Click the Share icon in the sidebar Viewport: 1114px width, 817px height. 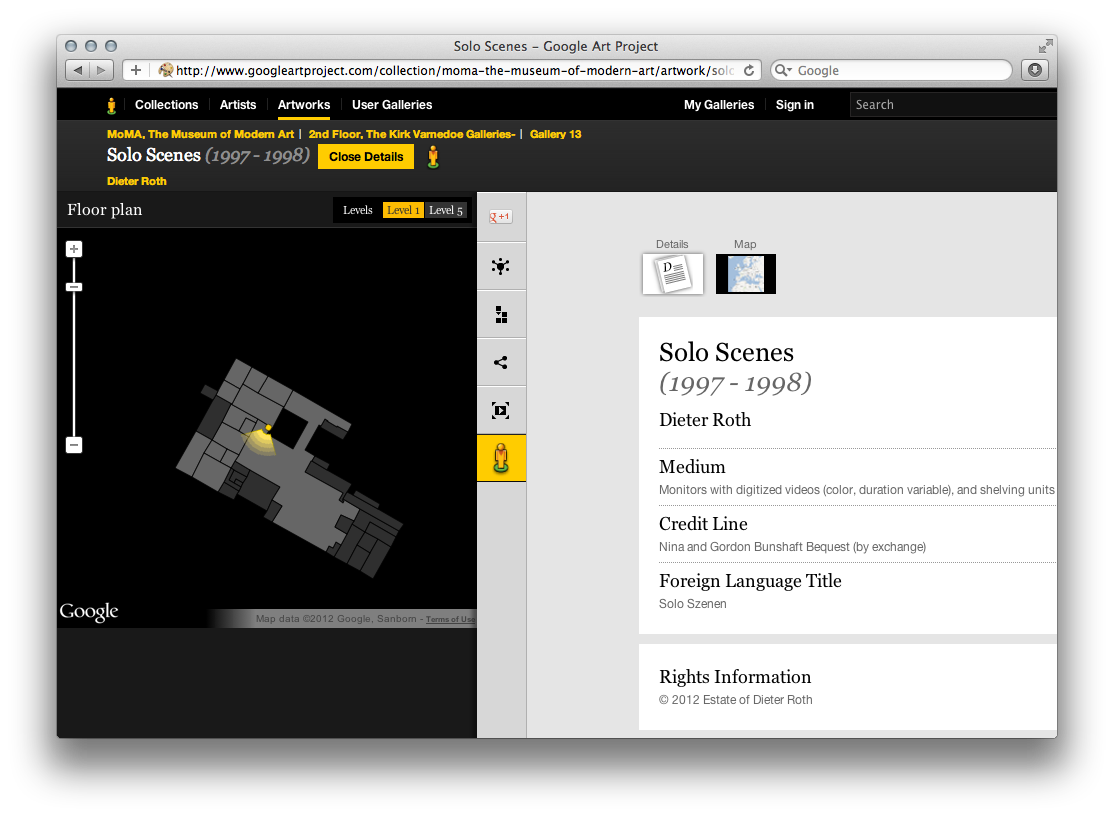click(501, 361)
